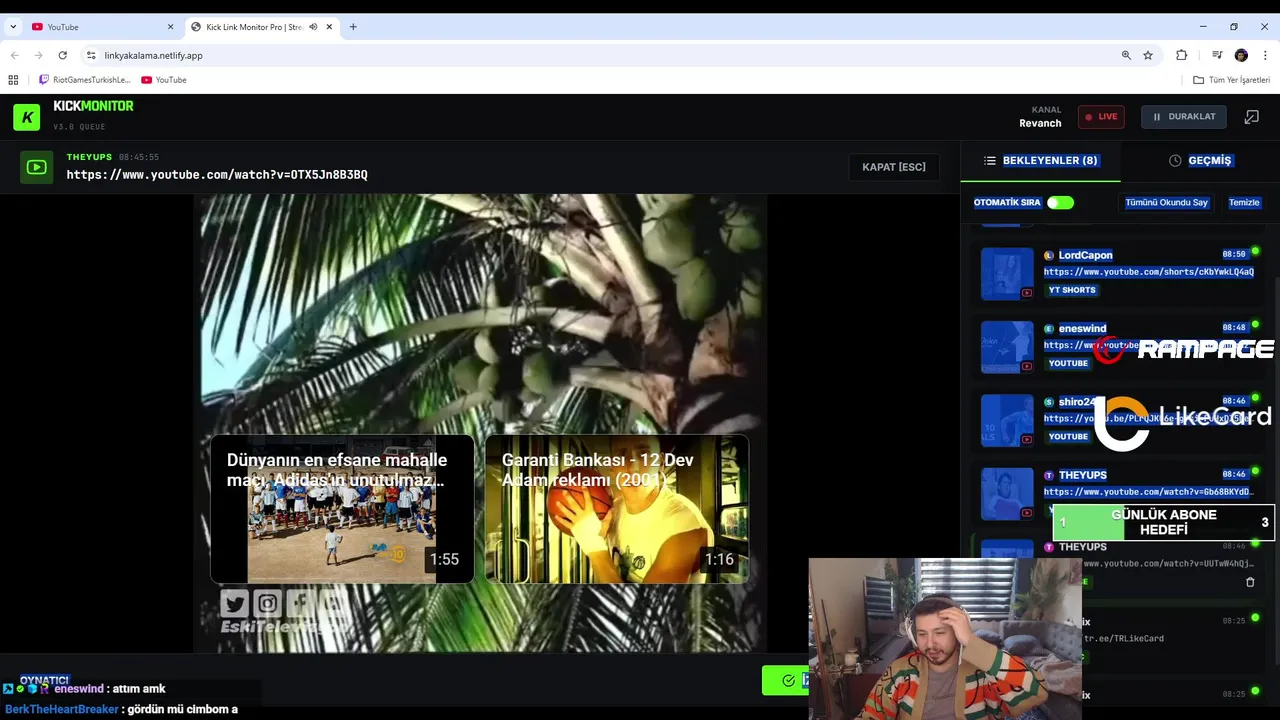Image resolution: width=1280 pixels, height=720 pixels.
Task: Click the red YouTube badge on LordCapon's thumbnail
Action: point(1026,293)
